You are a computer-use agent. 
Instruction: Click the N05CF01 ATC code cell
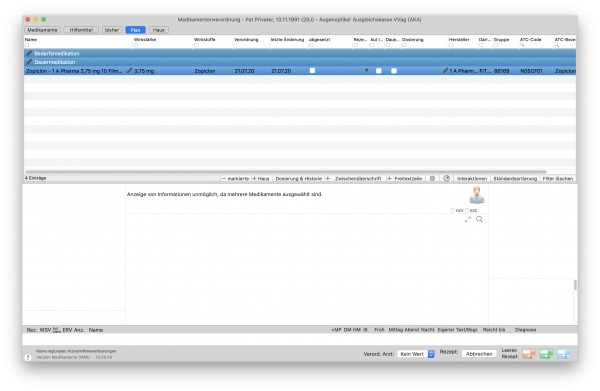coord(531,71)
